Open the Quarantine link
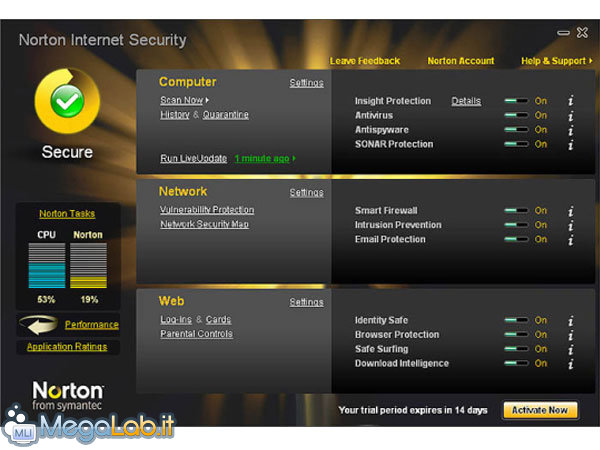This screenshot has height=450, width=600. (x=226, y=115)
